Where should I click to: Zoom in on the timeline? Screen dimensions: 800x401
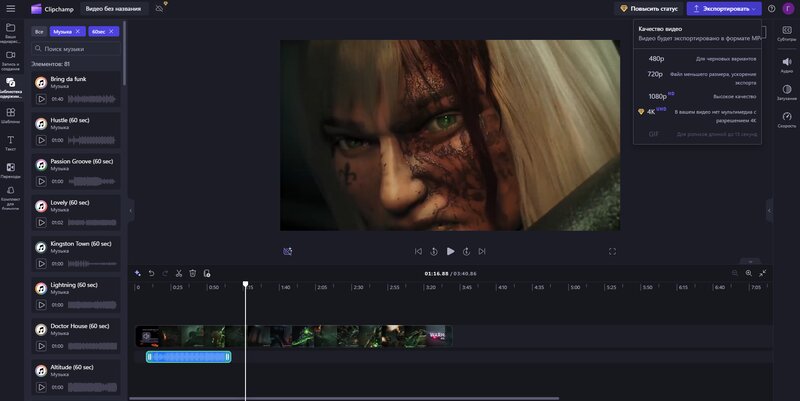(748, 273)
